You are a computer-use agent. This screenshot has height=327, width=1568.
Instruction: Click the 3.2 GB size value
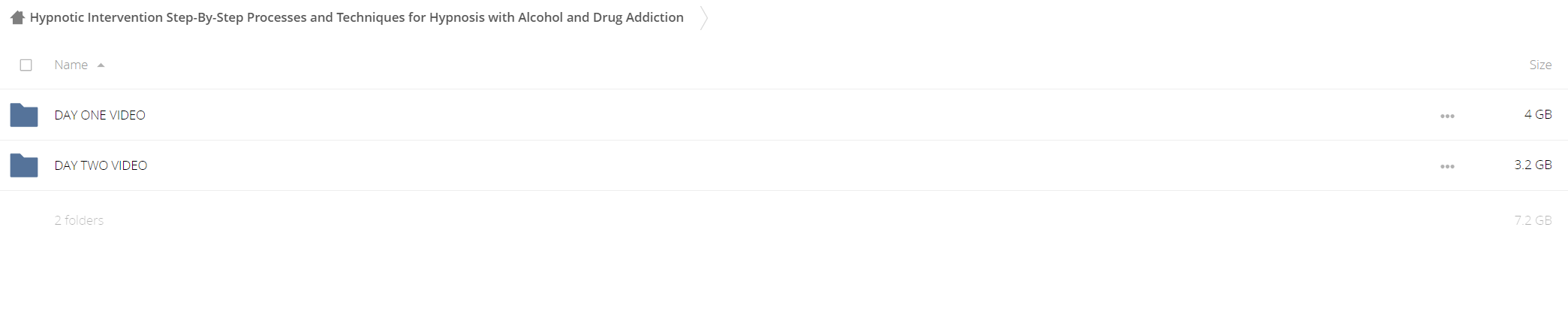(x=1533, y=165)
